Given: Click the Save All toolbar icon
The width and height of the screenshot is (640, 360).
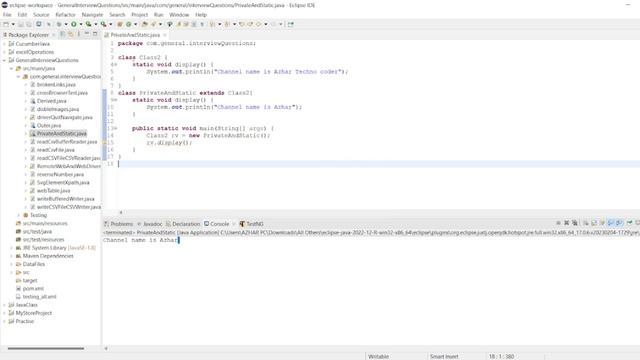Looking at the screenshot, I should click(x=29, y=24).
